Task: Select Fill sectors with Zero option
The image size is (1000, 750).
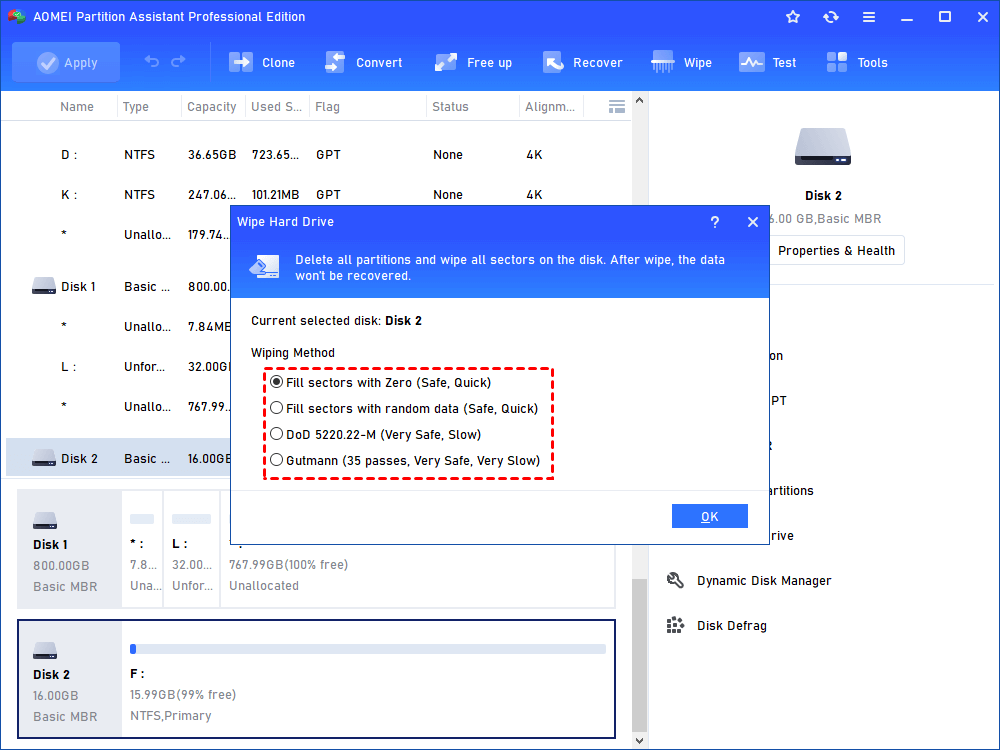Action: pyautogui.click(x=381, y=383)
